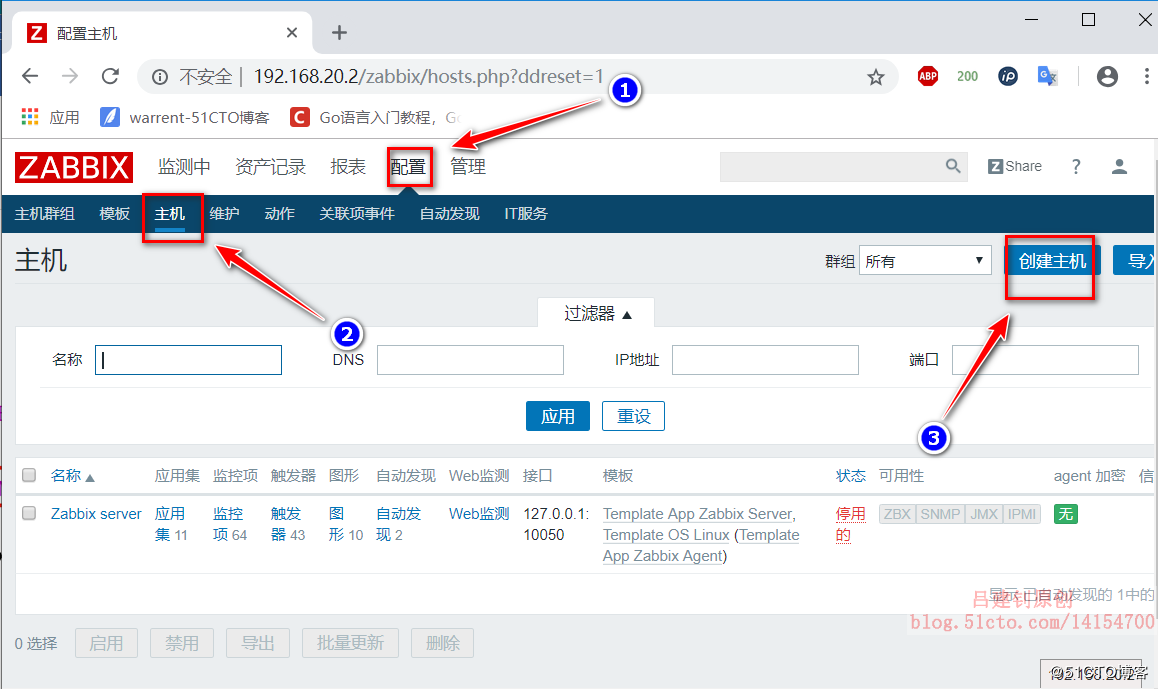Open Template App Zabbix Server link
This screenshot has height=689, width=1158.
pyautogui.click(x=697, y=513)
